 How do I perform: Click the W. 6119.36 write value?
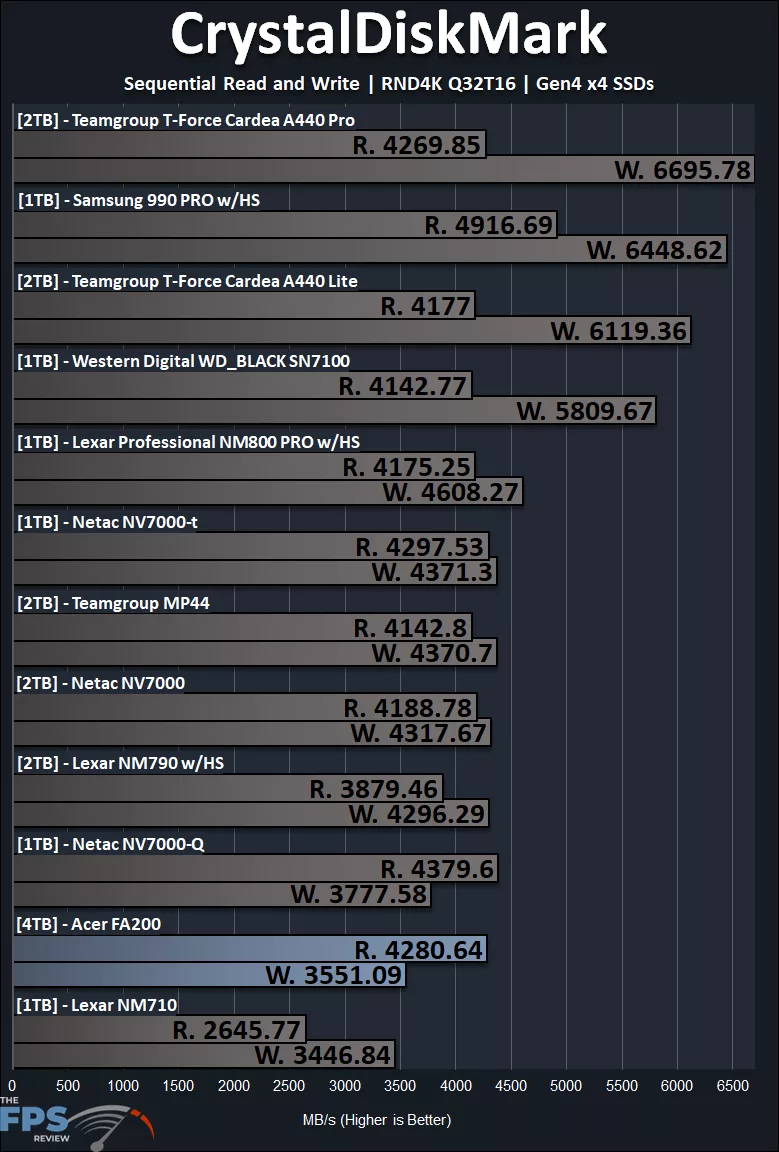pos(620,331)
